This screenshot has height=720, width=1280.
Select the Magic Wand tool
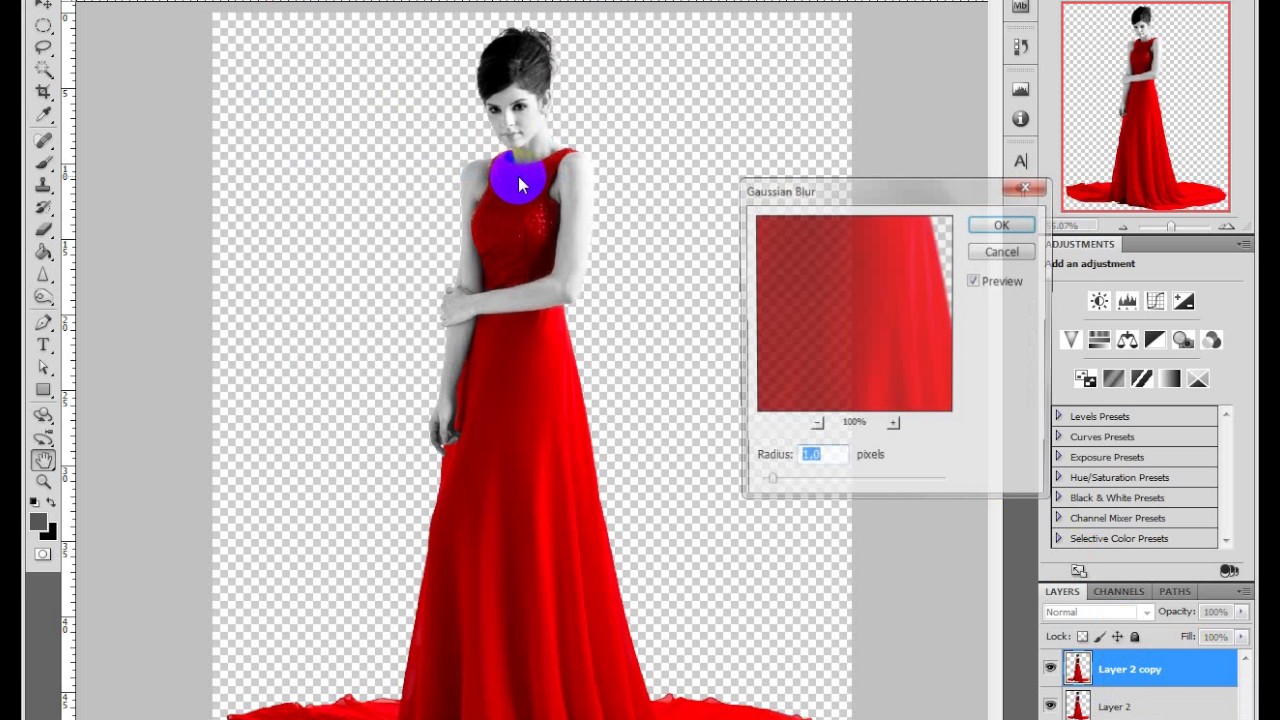(43, 69)
